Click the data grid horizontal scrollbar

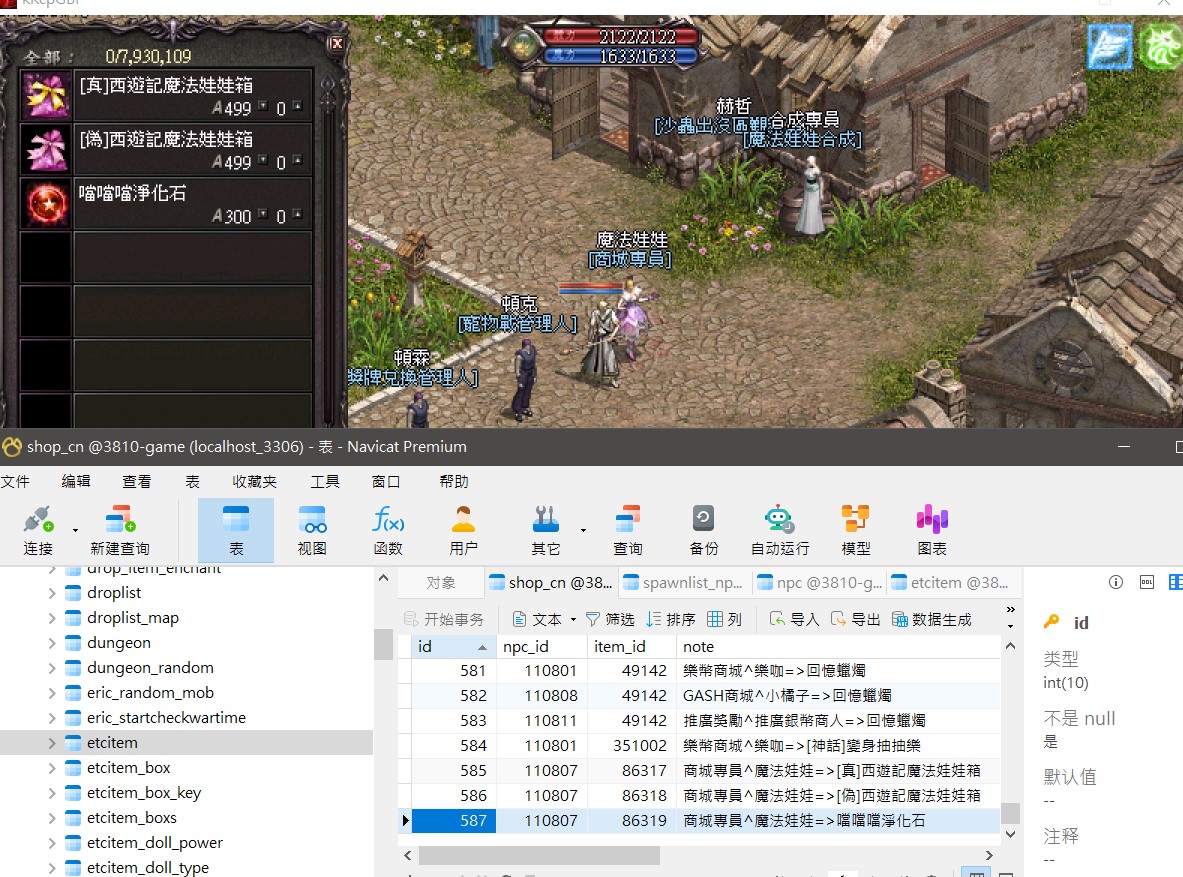coord(539,855)
